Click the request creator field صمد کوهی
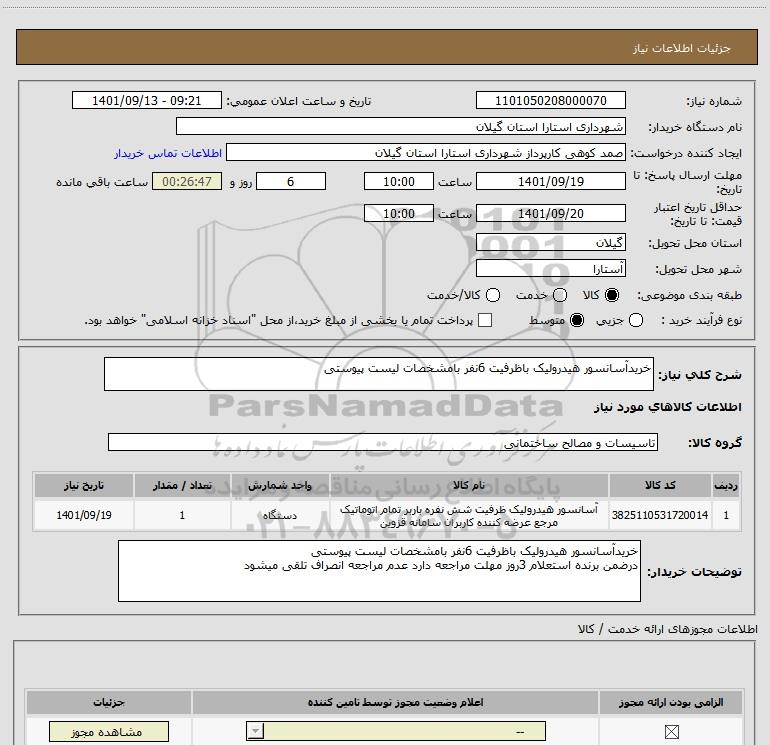Screen dimensions: 770x745 tap(426, 153)
